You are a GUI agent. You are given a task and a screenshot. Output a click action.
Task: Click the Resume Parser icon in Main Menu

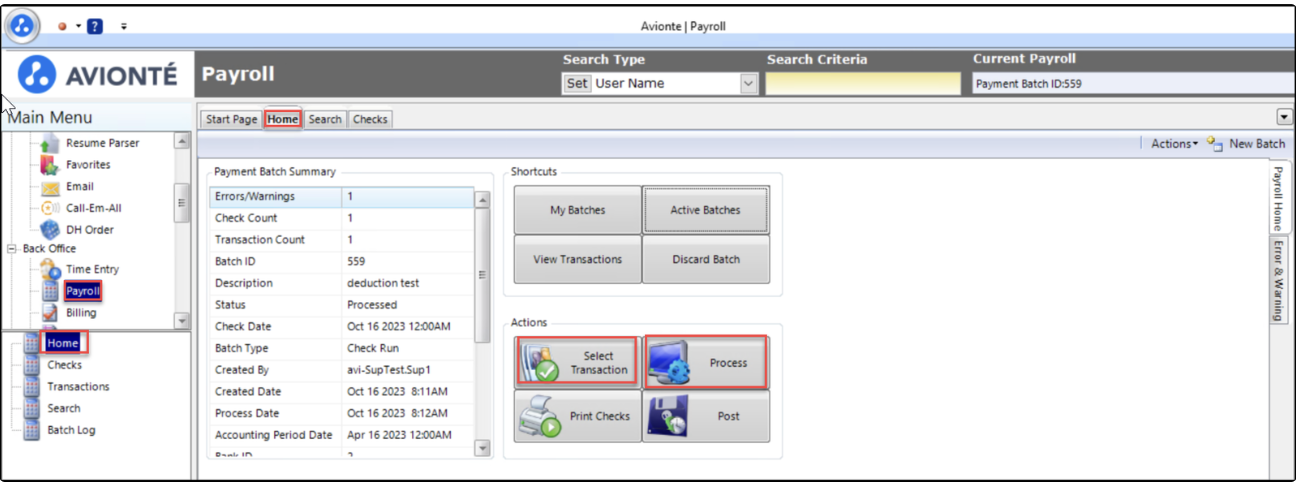[50, 144]
